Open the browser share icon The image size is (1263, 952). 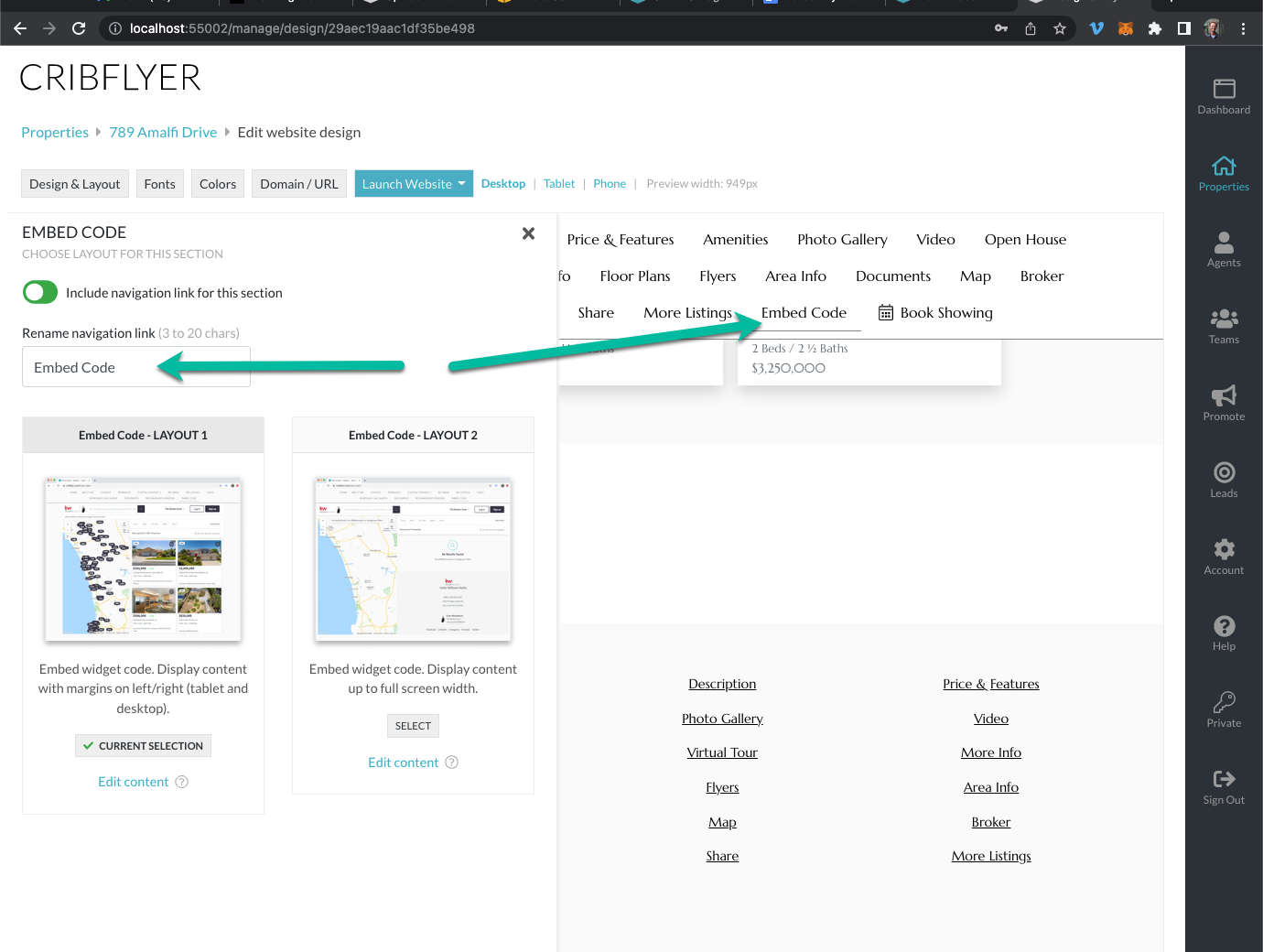pyautogui.click(x=1031, y=28)
